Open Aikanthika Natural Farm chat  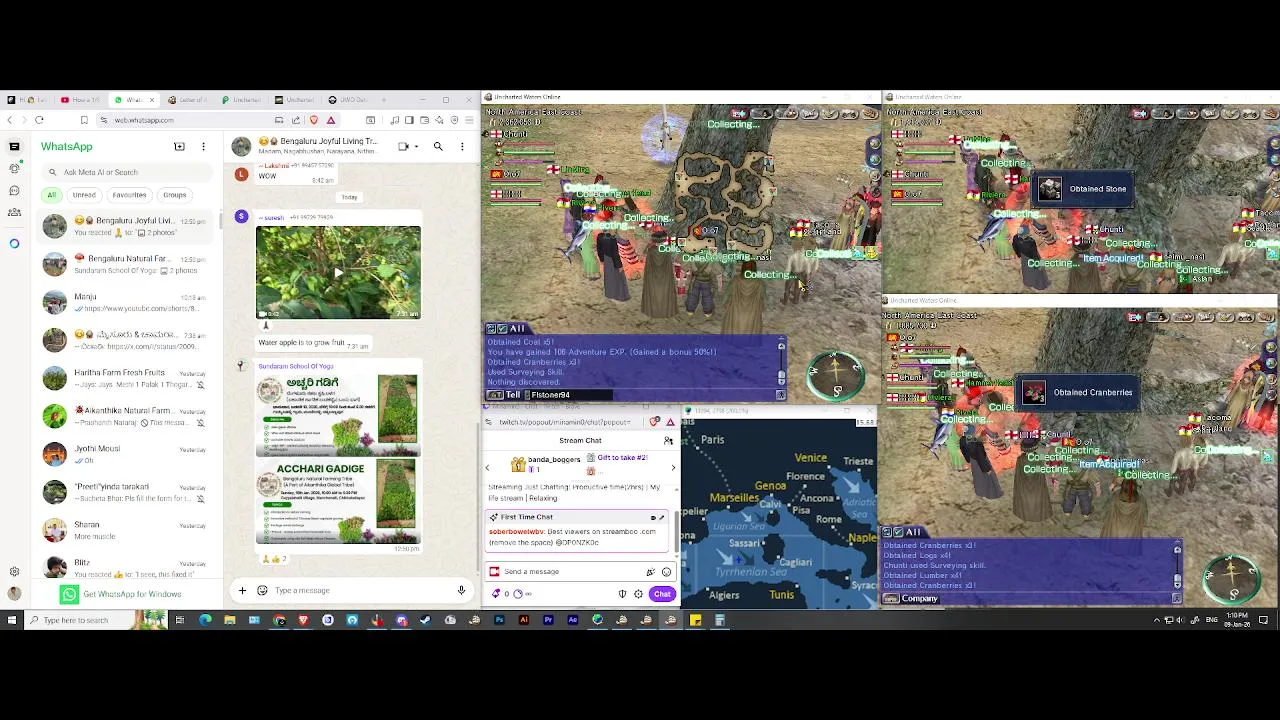(x=126, y=416)
